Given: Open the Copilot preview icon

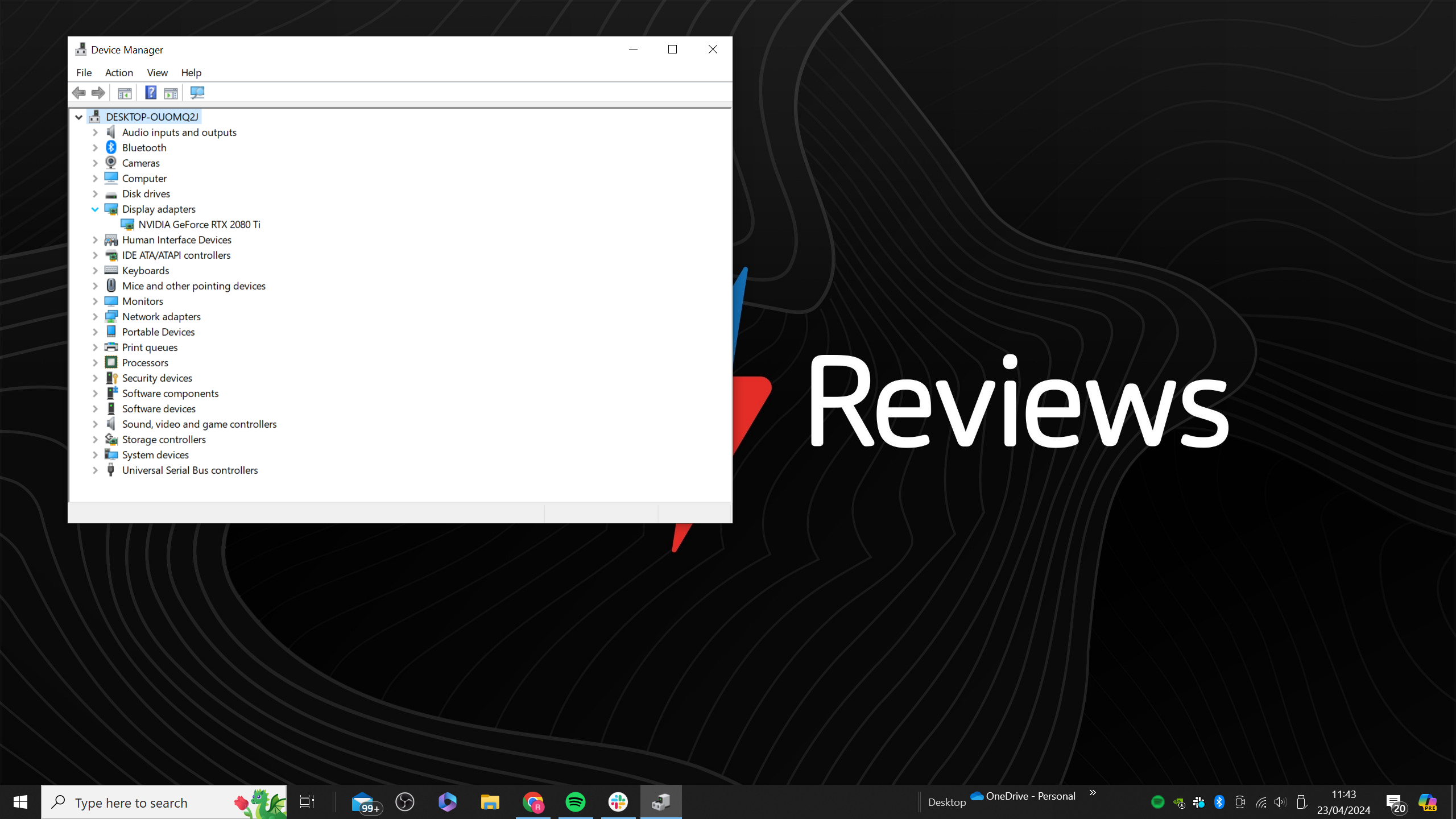Looking at the screenshot, I should 1428,802.
